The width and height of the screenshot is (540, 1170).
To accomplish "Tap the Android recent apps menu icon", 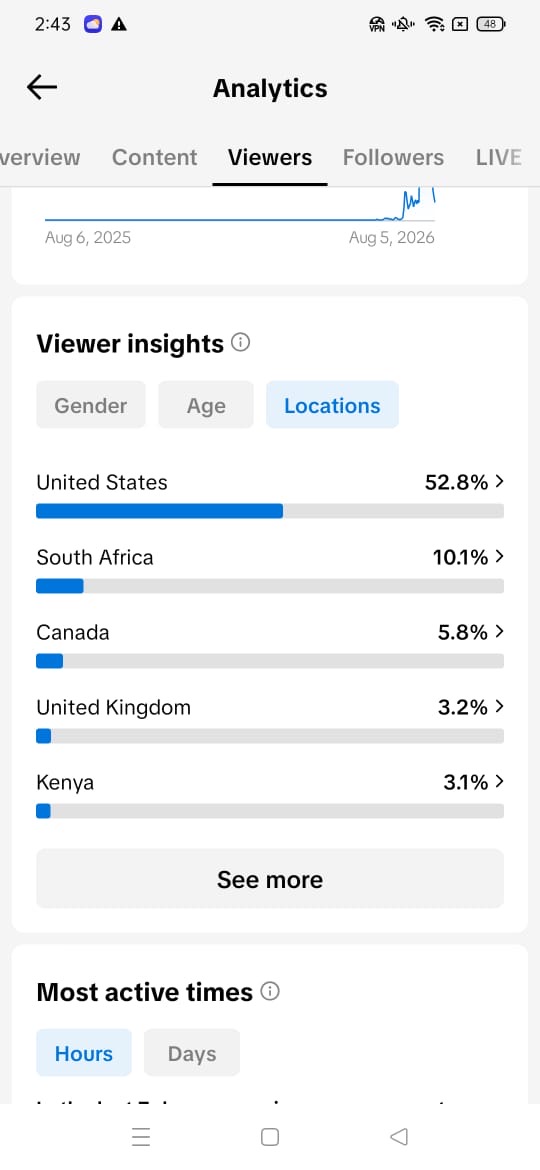I will (141, 1136).
